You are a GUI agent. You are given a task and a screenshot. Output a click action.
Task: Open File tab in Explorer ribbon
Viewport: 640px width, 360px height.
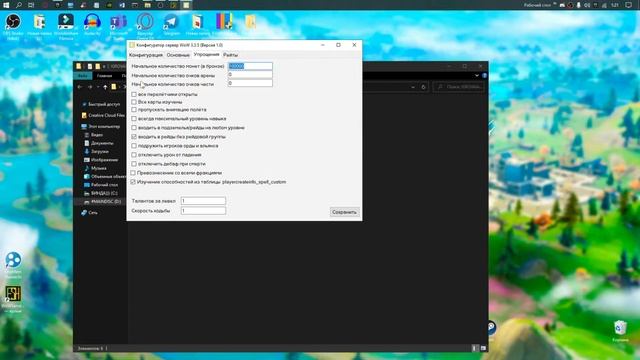click(83, 76)
